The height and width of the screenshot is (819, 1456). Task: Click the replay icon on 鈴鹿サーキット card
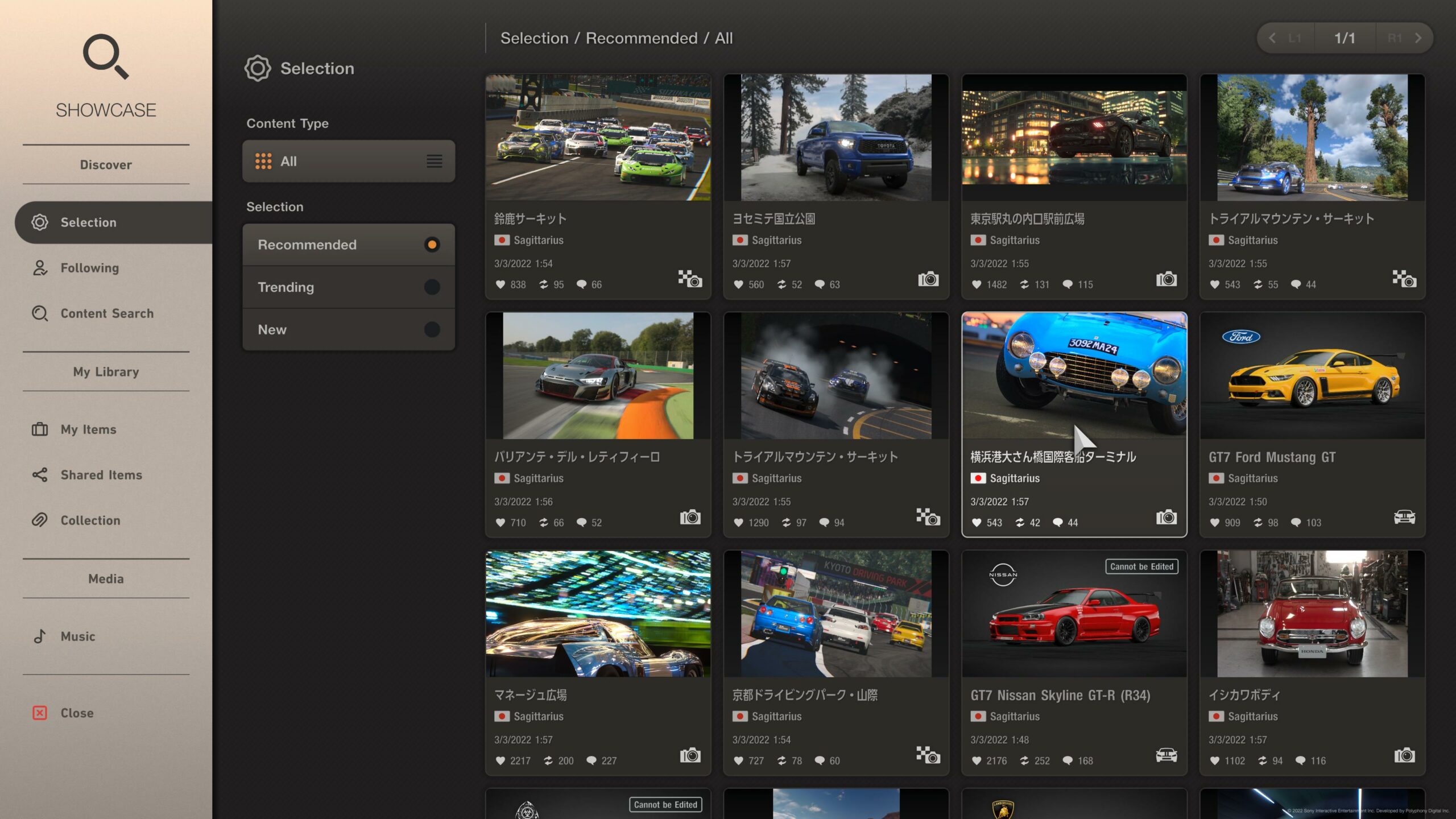point(690,279)
